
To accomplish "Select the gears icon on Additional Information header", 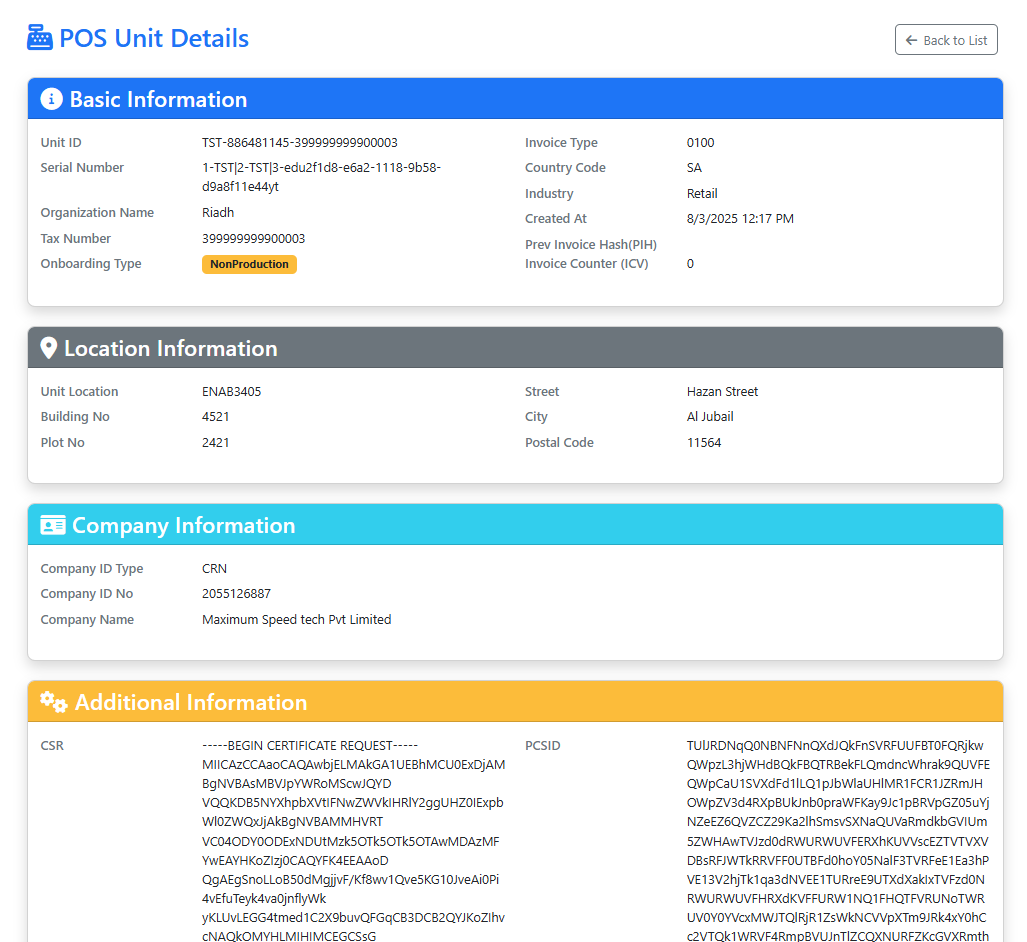I will 53,702.
